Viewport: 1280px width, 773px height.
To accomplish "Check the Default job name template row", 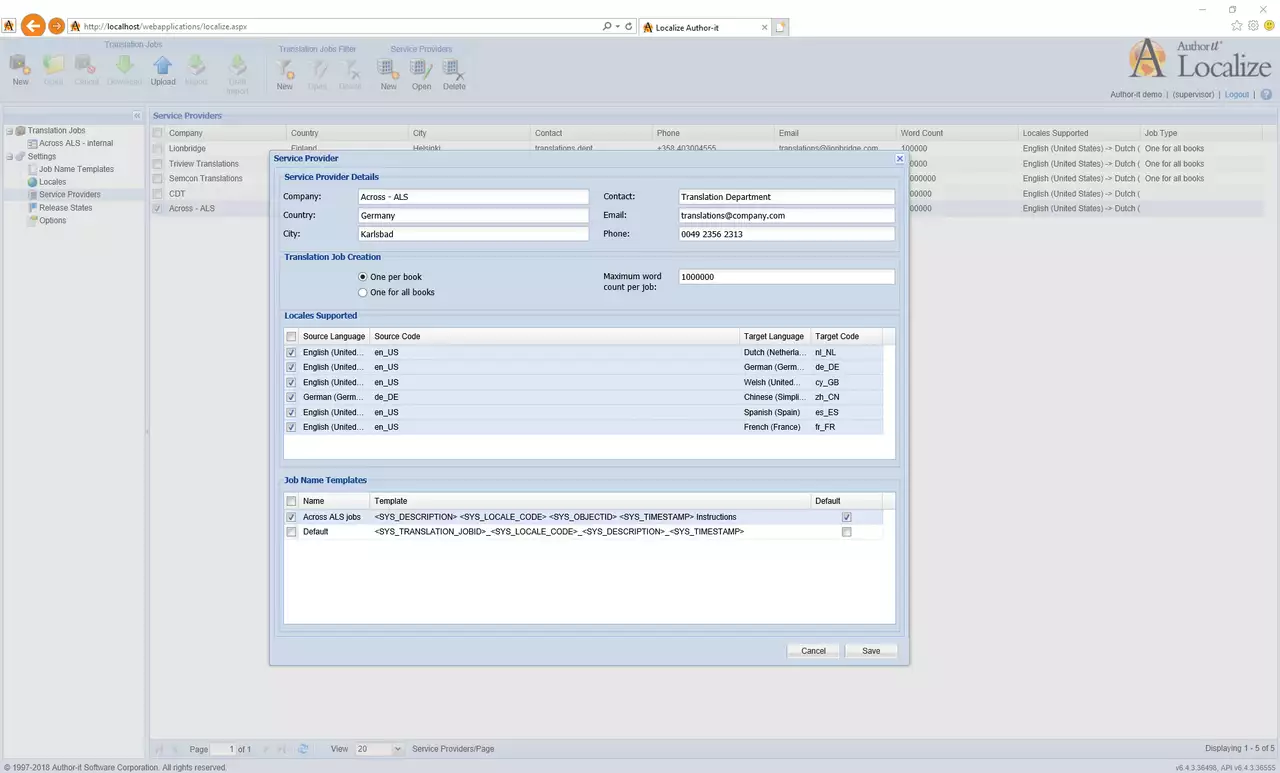I will point(291,532).
